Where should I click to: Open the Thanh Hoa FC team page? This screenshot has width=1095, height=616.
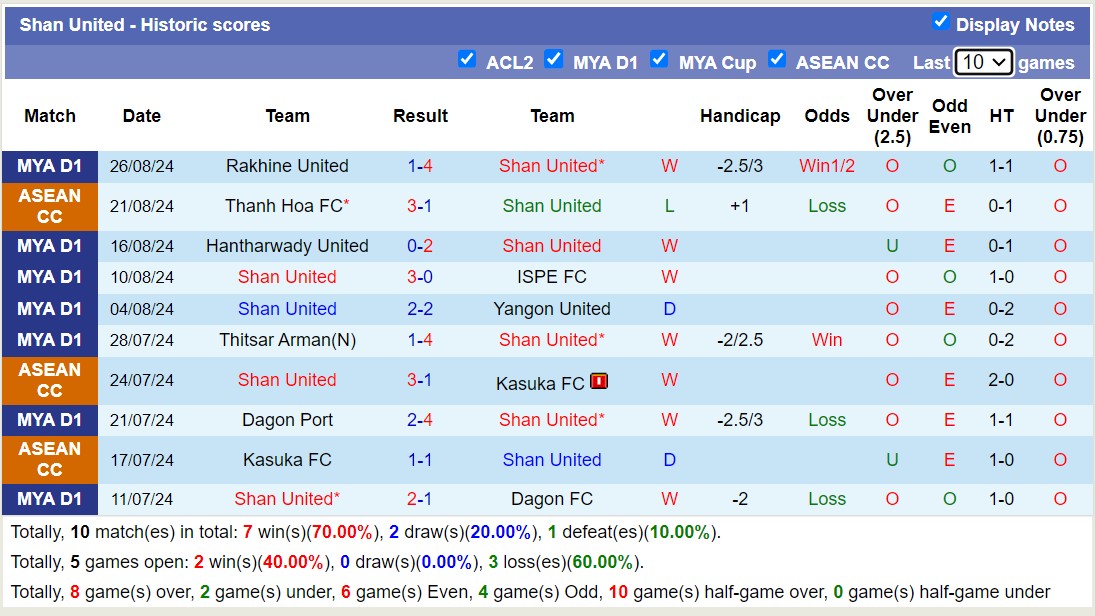283,206
